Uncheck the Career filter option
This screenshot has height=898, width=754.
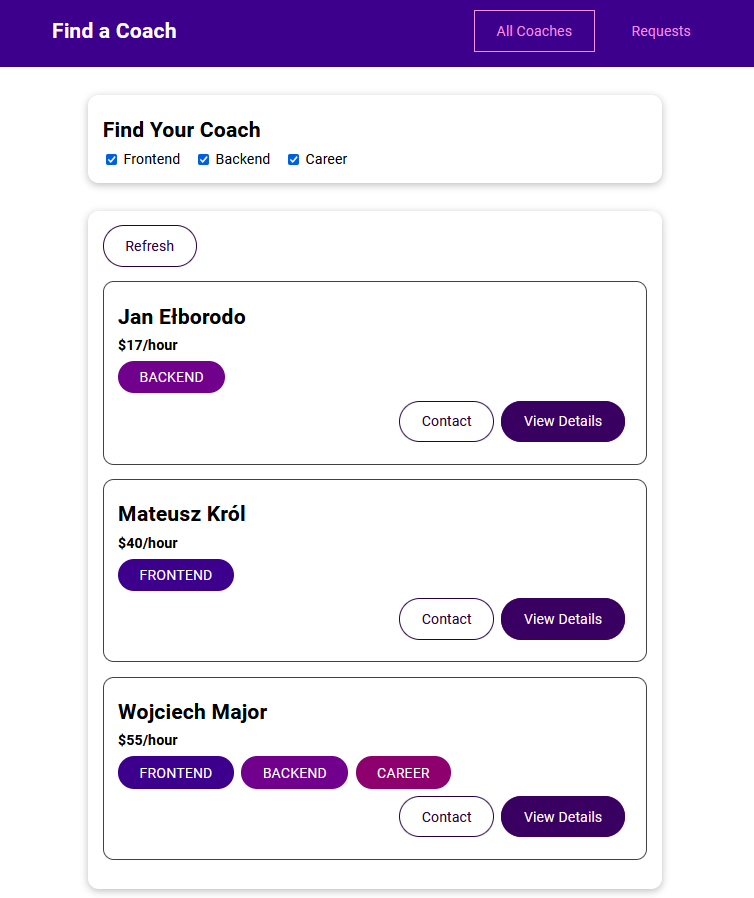tap(293, 159)
